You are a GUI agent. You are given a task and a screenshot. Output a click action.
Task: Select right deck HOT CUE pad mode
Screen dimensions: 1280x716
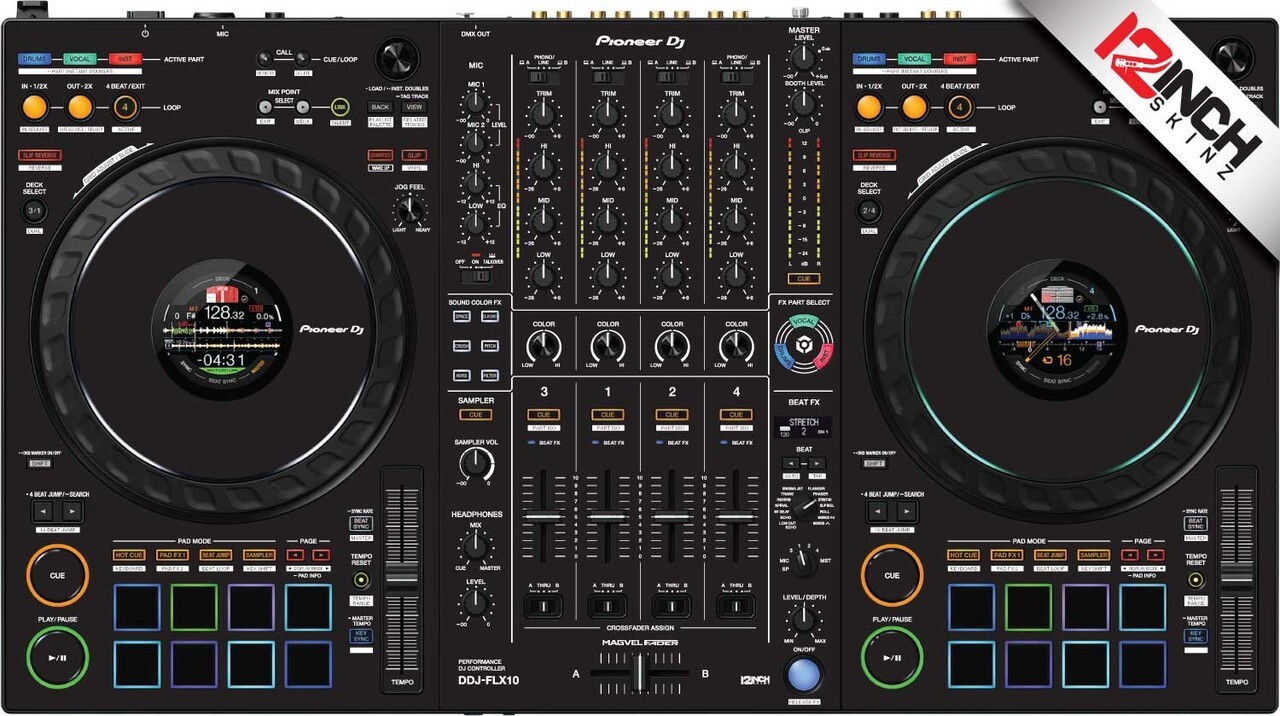(963, 555)
